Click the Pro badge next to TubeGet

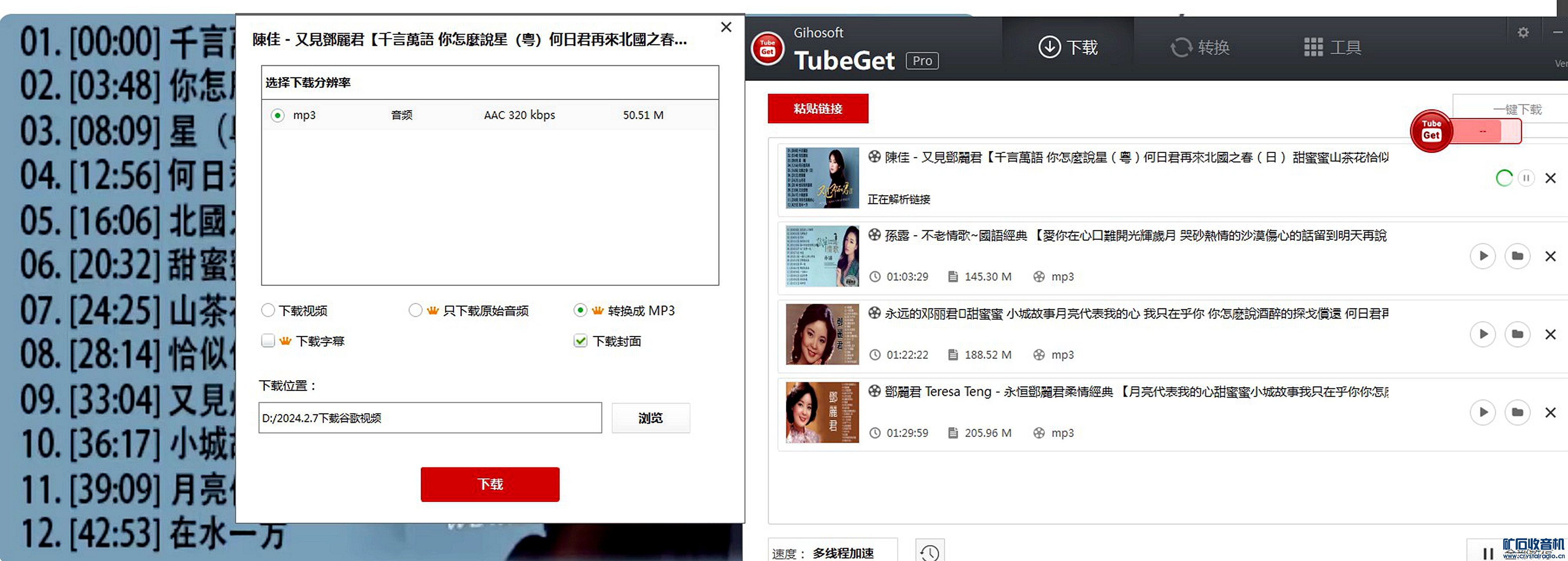coord(922,61)
